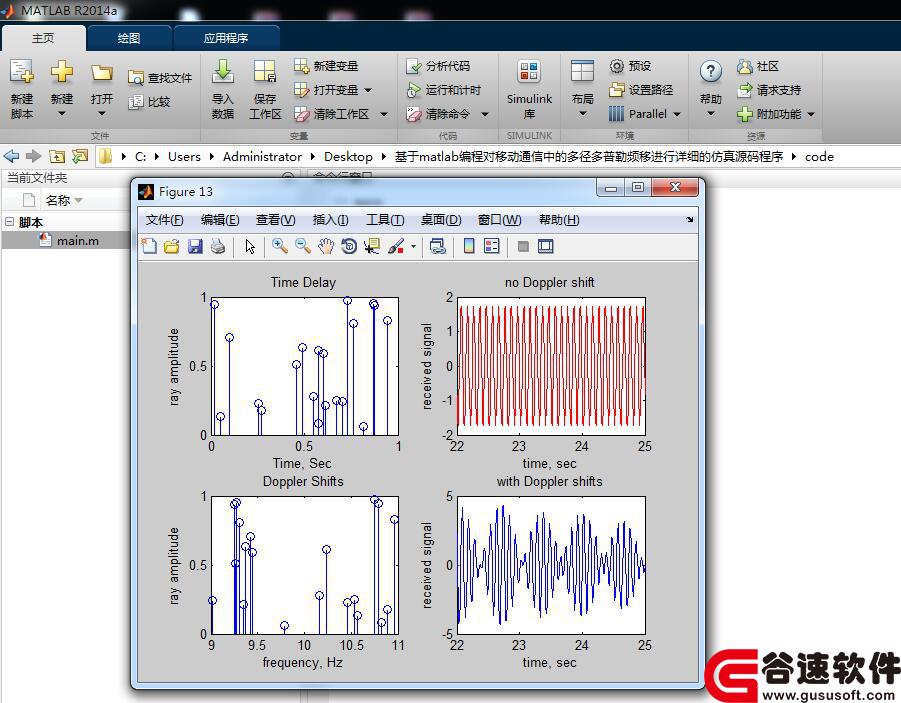901x703 pixels.
Task: Open Insert (插入) menu in Figure 13
Action: [330, 220]
